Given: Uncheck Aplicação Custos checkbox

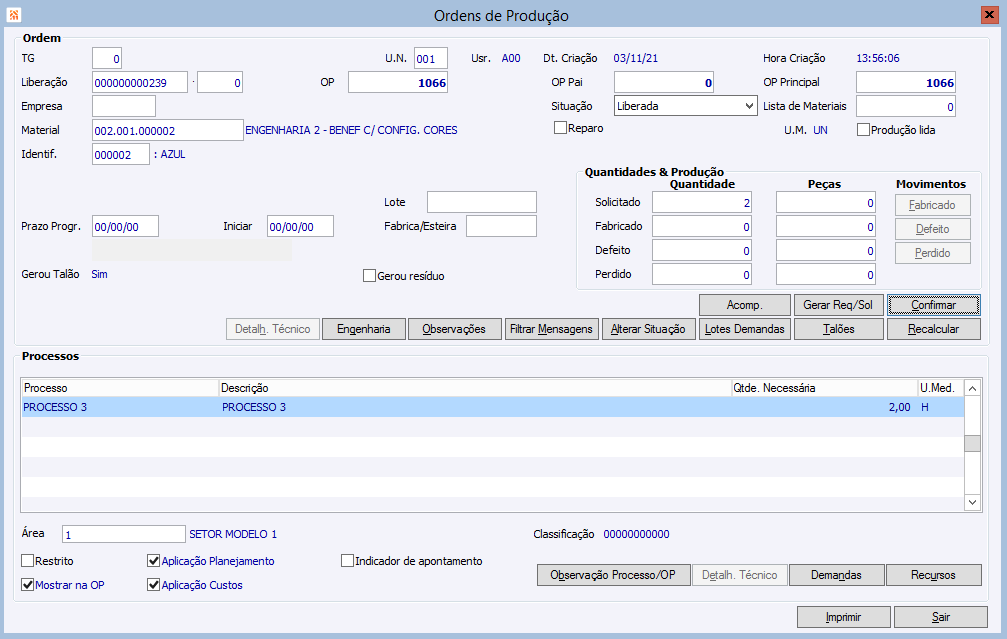Looking at the screenshot, I should [153, 584].
